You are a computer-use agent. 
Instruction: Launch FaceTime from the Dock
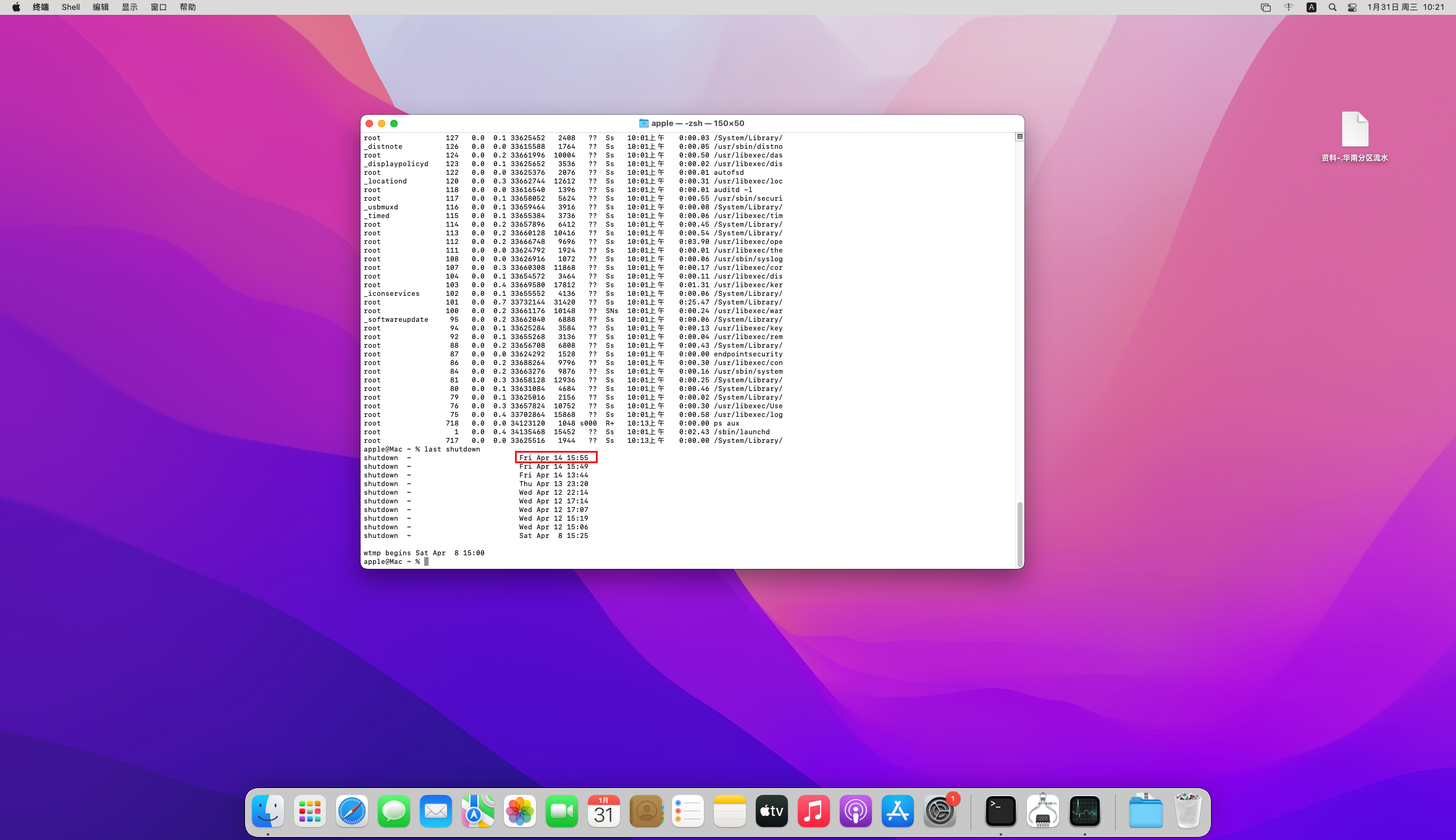(x=562, y=811)
